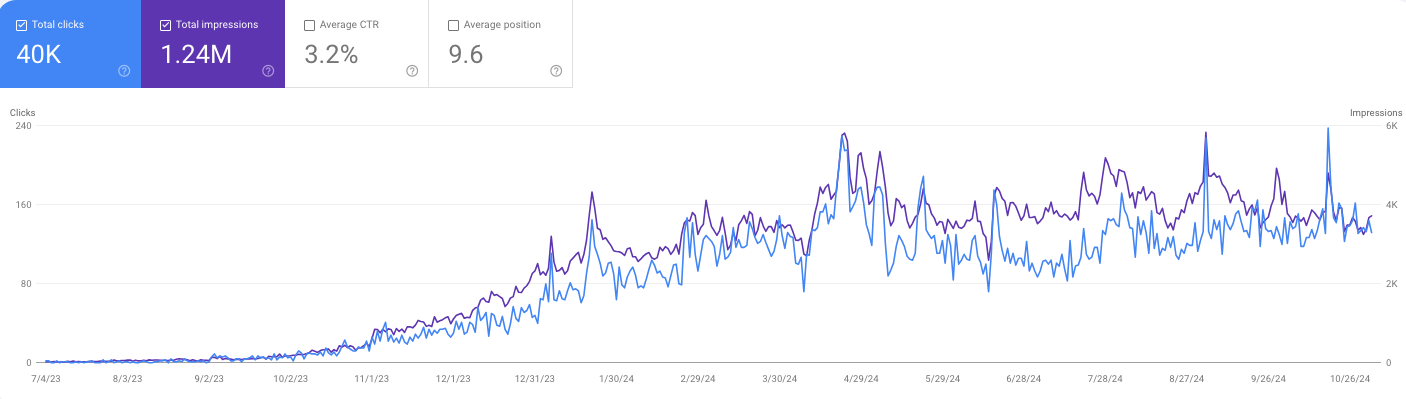Click the Average CTR help icon

point(412,71)
